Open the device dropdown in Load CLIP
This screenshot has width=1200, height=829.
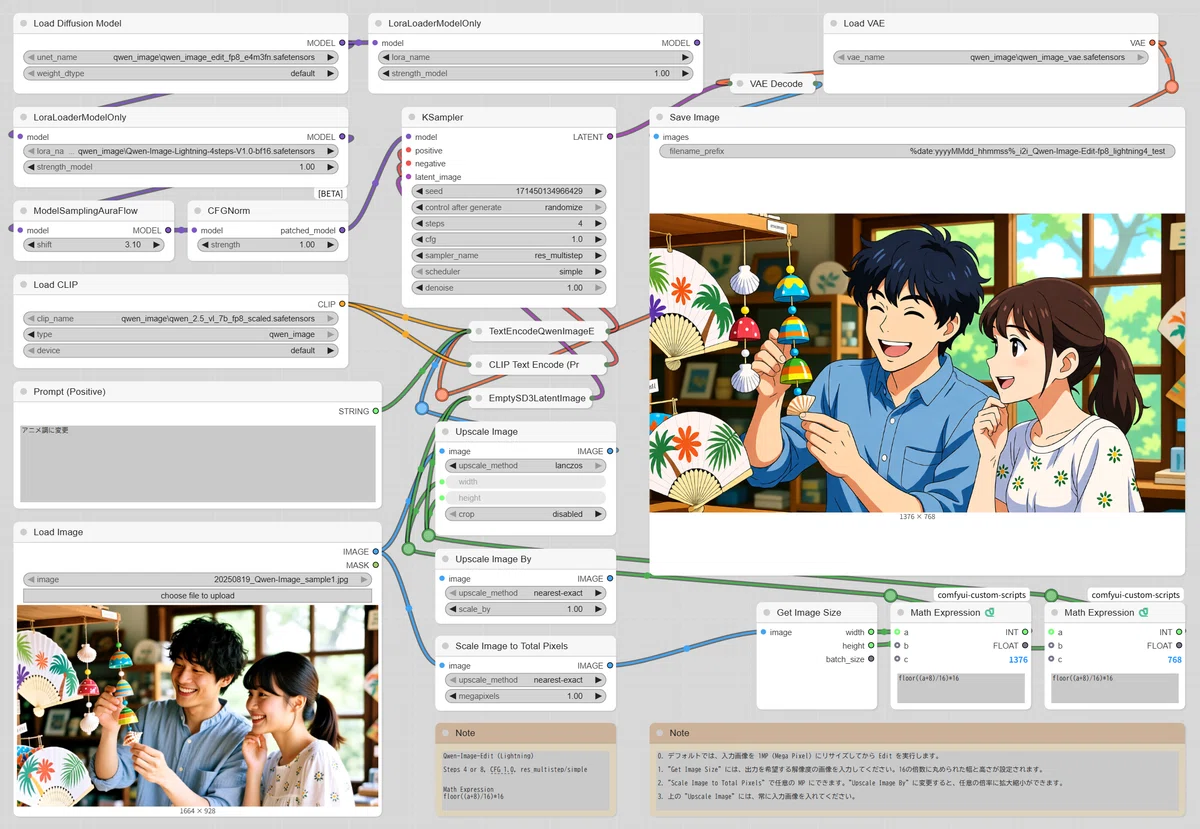pos(181,351)
